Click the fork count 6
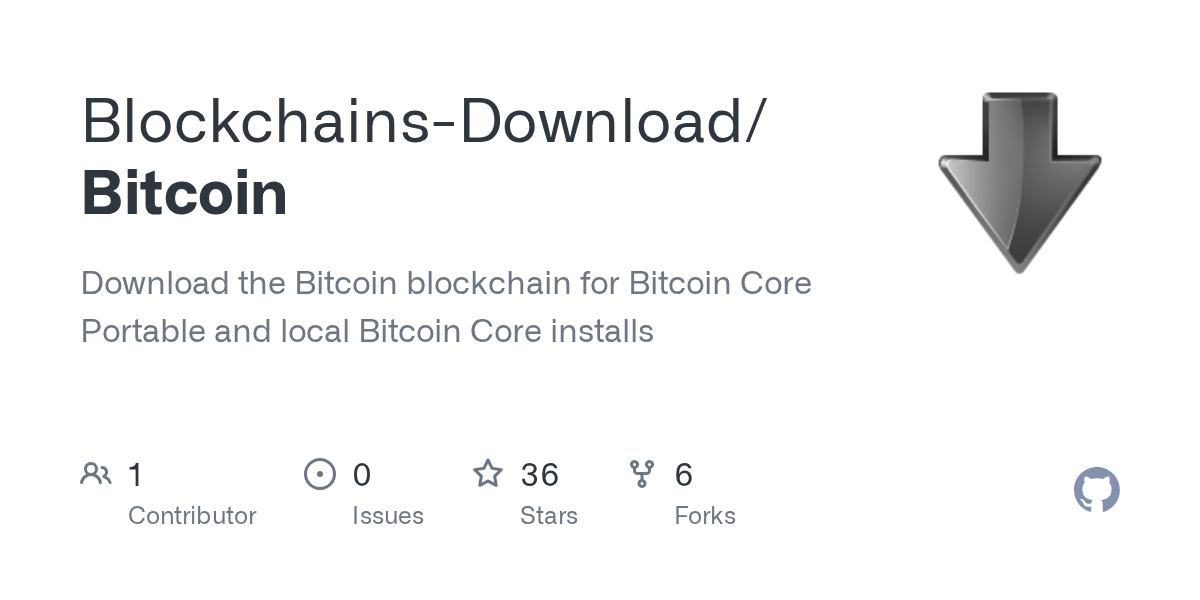The height and width of the screenshot is (600, 1200). click(x=684, y=474)
